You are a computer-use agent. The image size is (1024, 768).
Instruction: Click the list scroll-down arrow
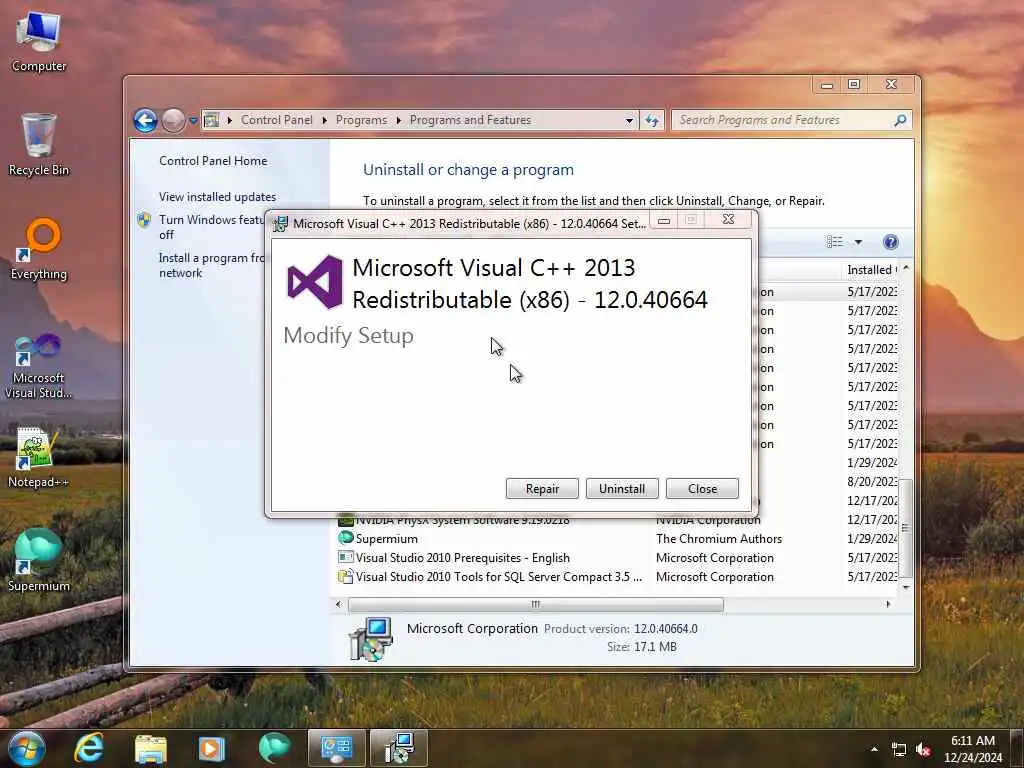coord(906,587)
